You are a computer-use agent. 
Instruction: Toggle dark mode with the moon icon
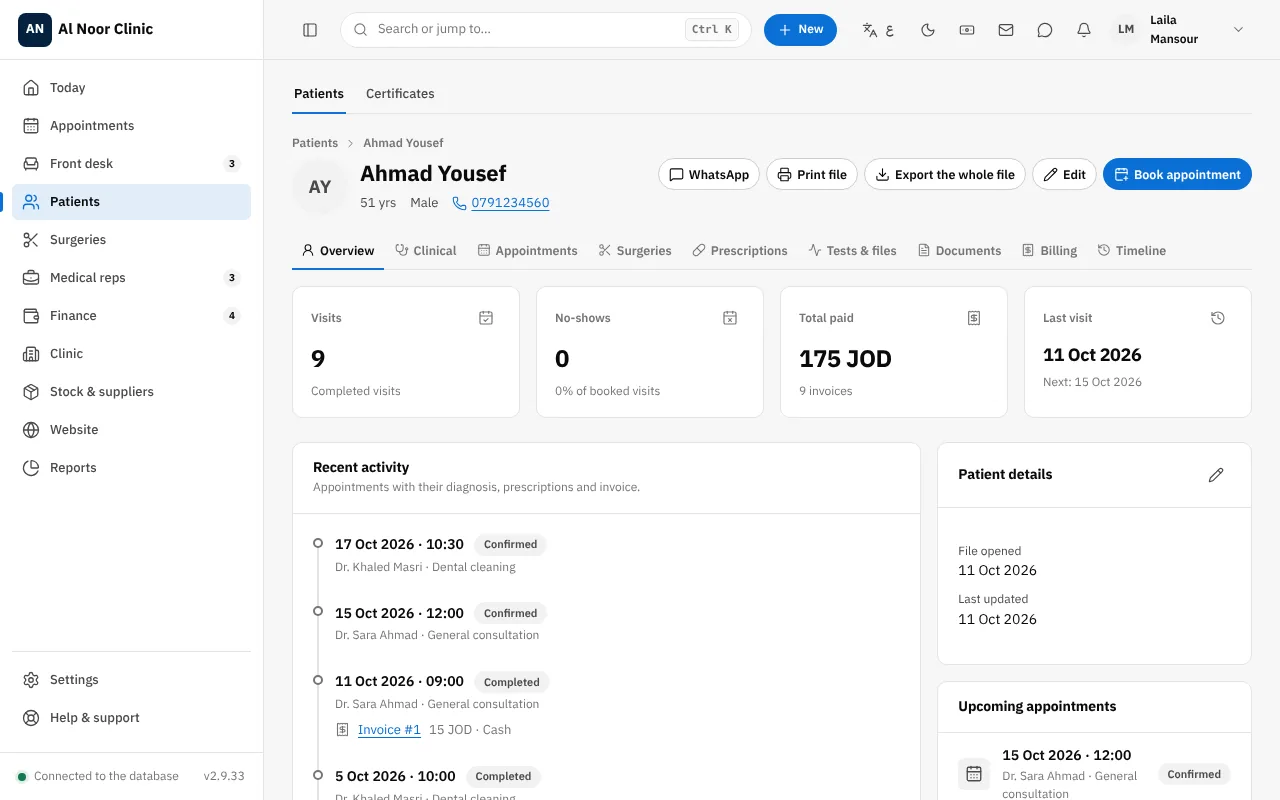[928, 30]
